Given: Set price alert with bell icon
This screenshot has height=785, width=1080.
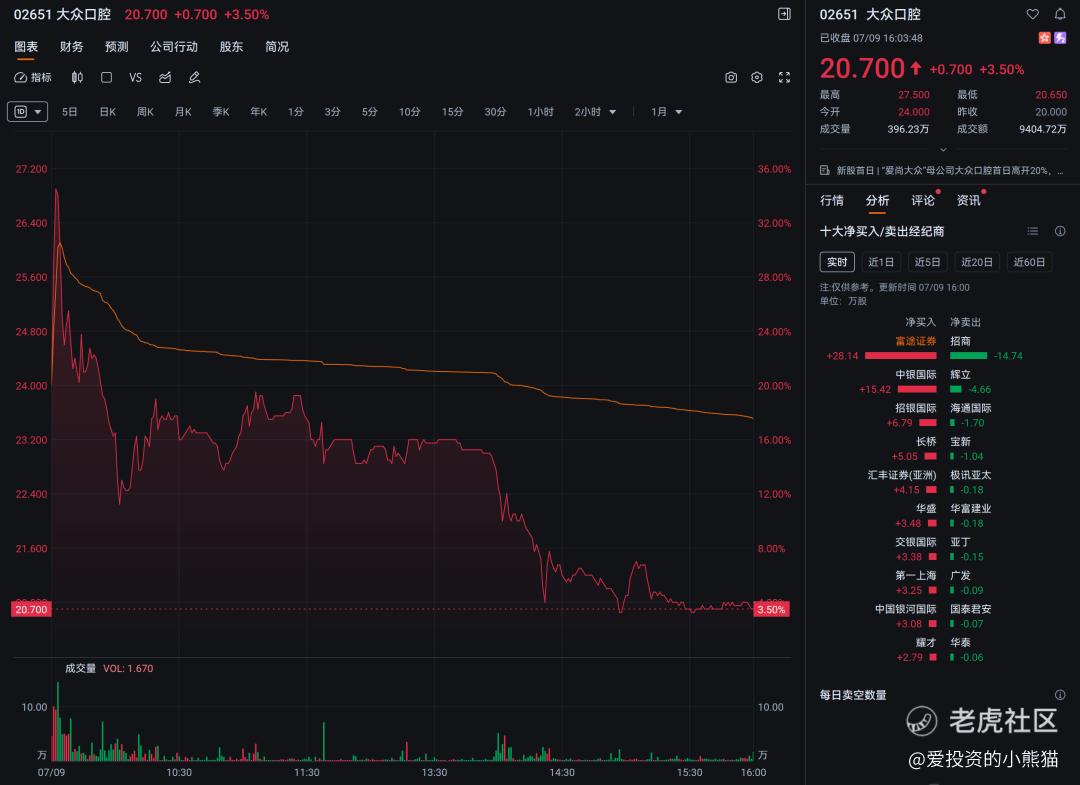Looking at the screenshot, I should tap(1059, 14).
